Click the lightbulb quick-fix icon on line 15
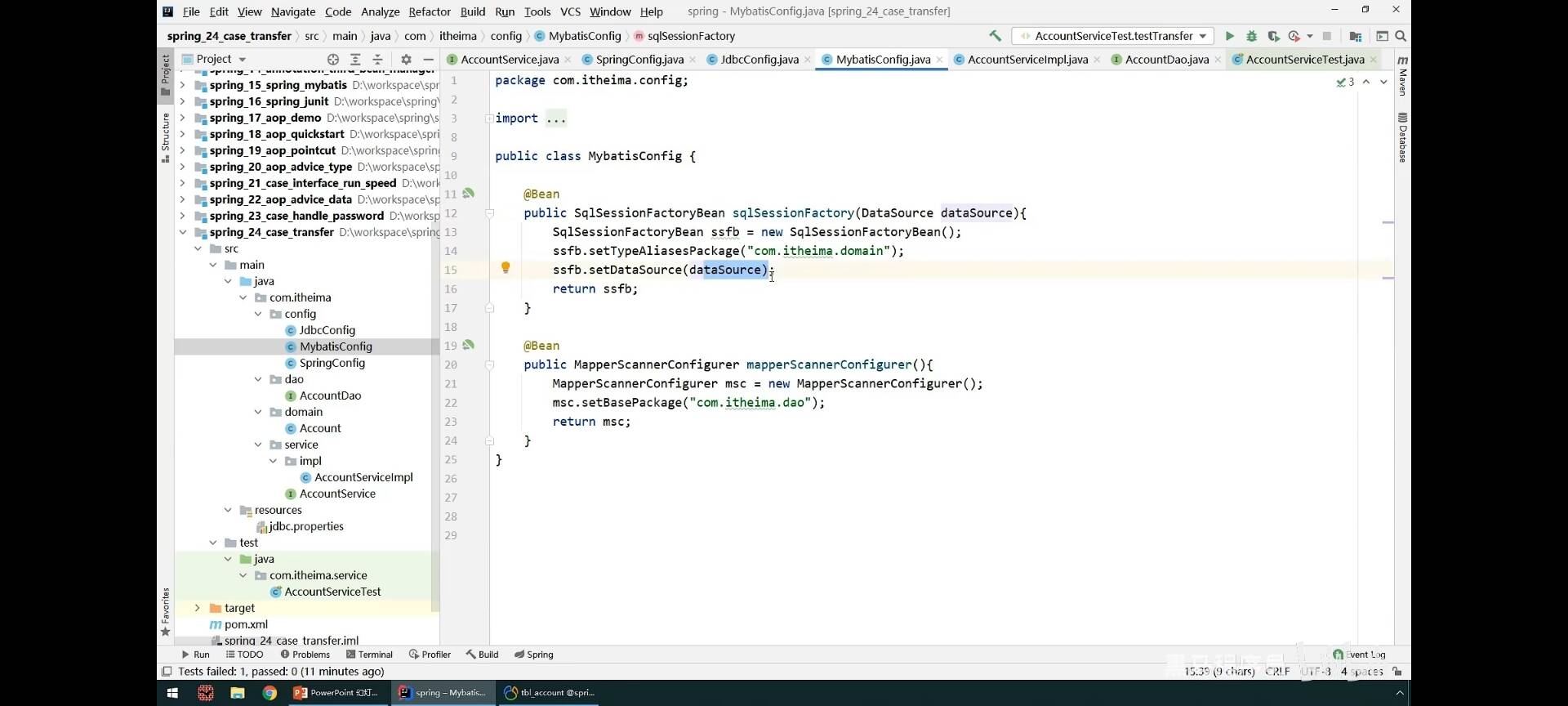Image resolution: width=1568 pixels, height=706 pixels. 506,268
